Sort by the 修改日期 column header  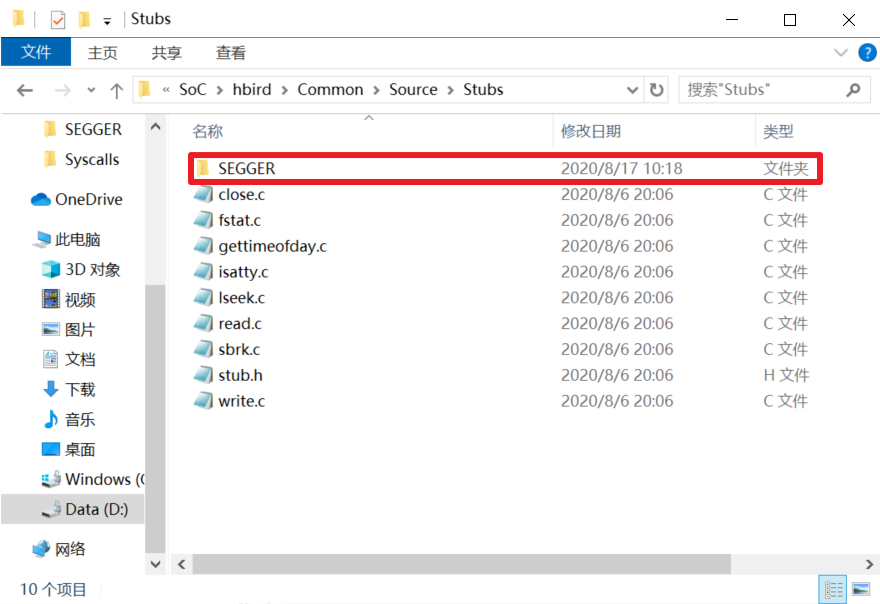pos(591,131)
